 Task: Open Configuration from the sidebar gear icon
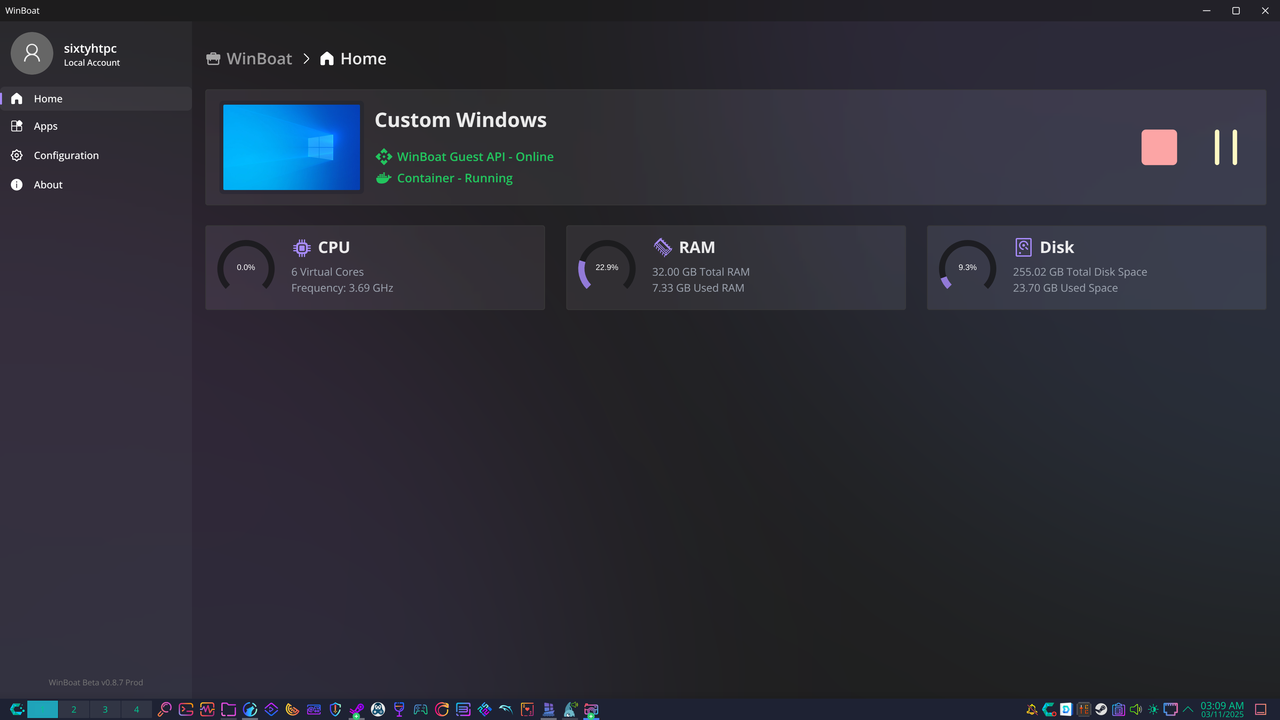pos(67,155)
